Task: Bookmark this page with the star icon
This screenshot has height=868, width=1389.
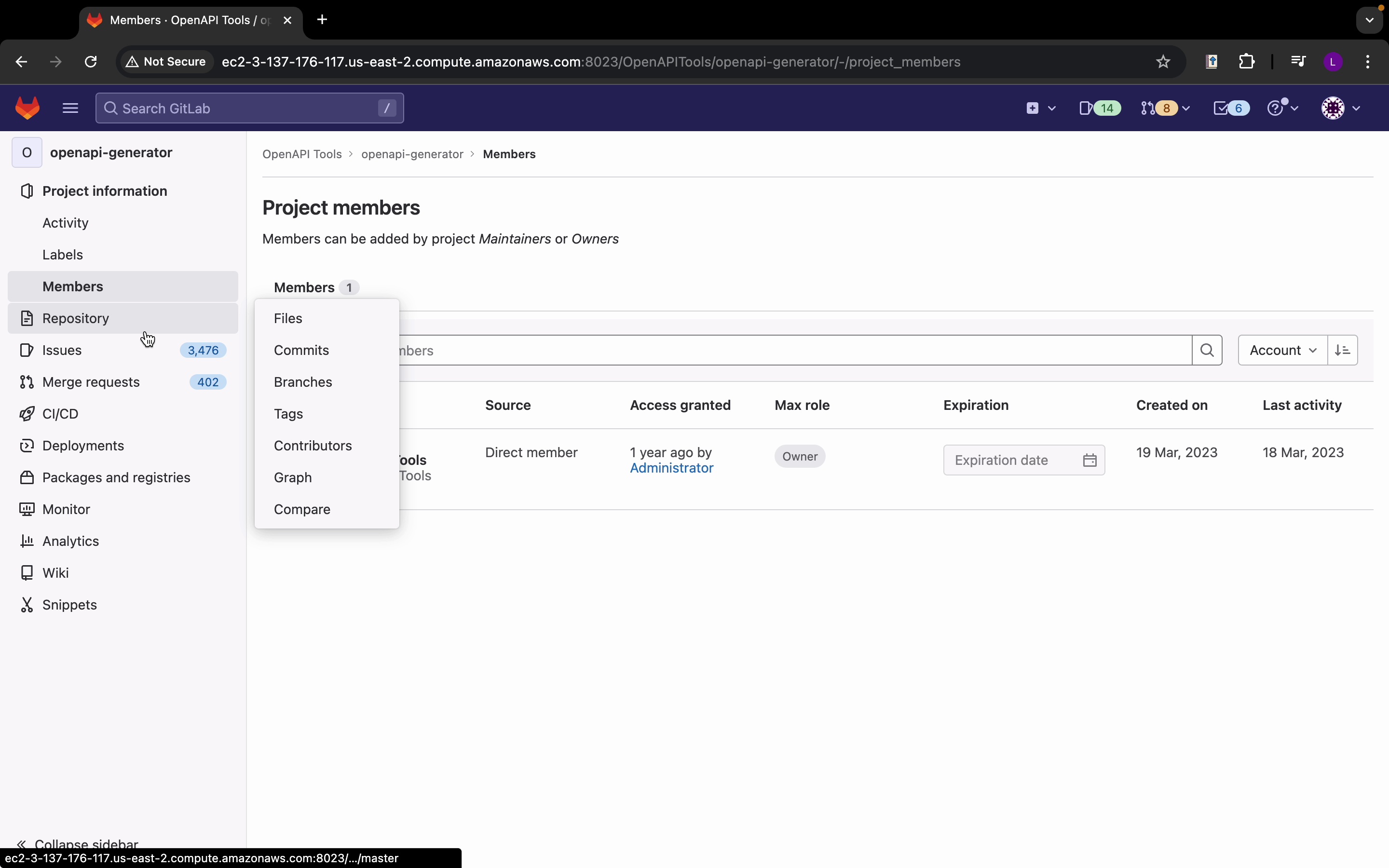Action: click(1163, 61)
